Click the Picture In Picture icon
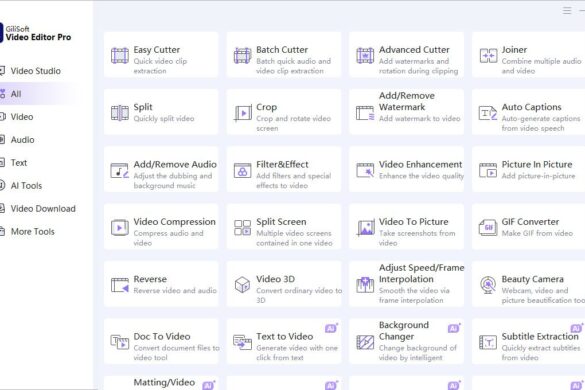Screen dimensions: 585x390 [488, 170]
